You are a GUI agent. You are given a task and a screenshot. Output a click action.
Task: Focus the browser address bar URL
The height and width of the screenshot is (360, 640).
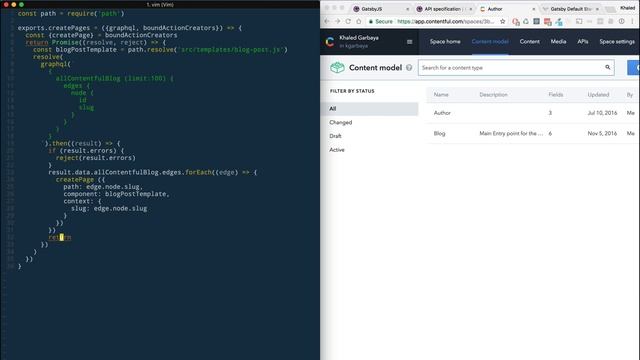(x=445, y=22)
